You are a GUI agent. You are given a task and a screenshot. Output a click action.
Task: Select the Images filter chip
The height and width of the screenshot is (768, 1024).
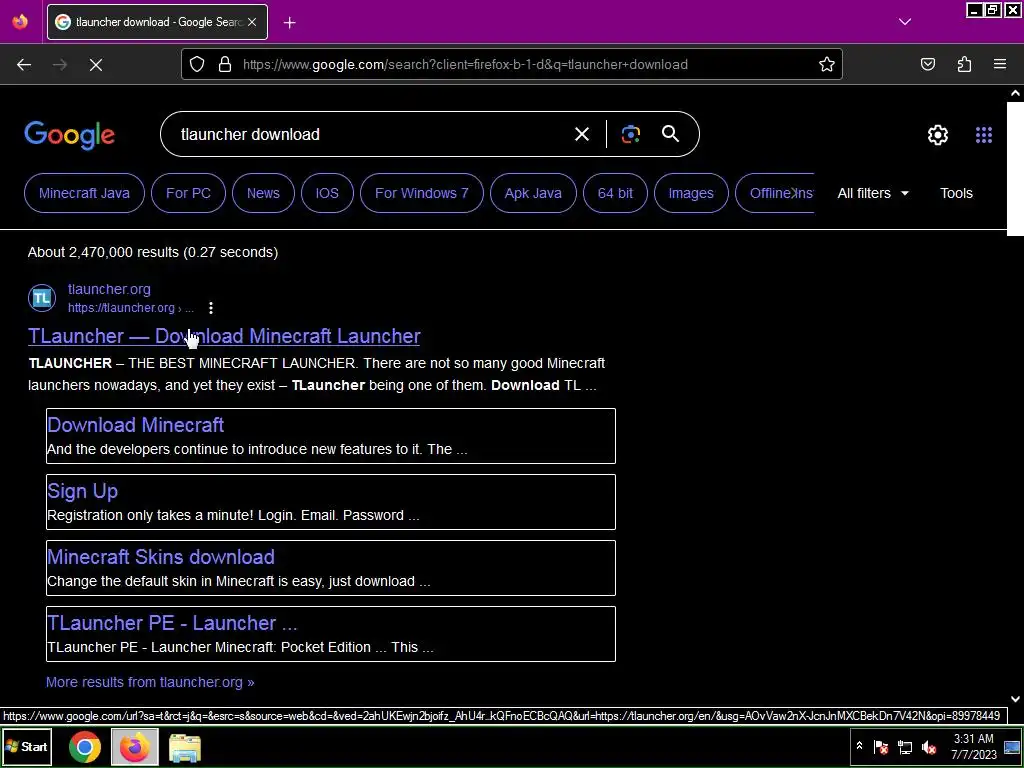click(x=691, y=193)
